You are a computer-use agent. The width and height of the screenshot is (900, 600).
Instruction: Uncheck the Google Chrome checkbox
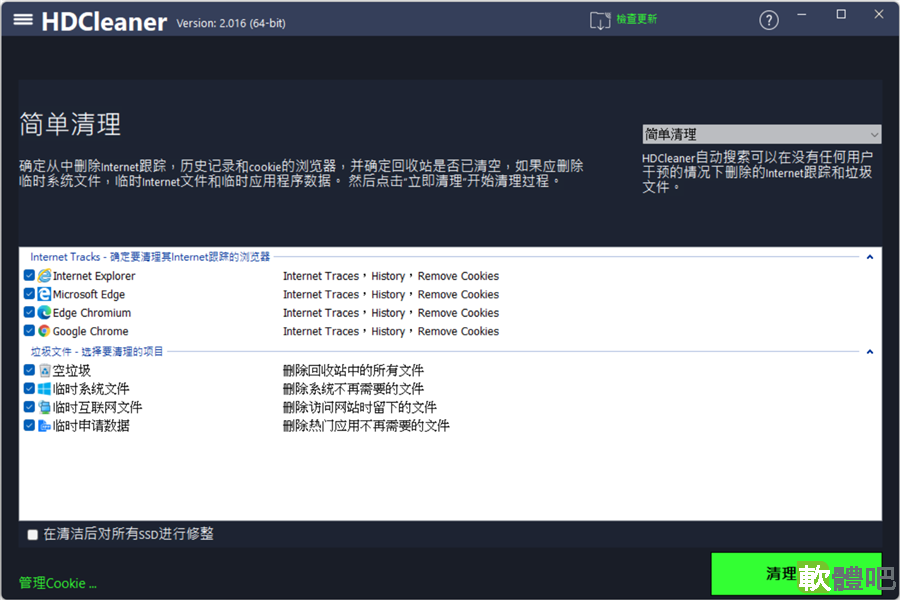coord(29,331)
